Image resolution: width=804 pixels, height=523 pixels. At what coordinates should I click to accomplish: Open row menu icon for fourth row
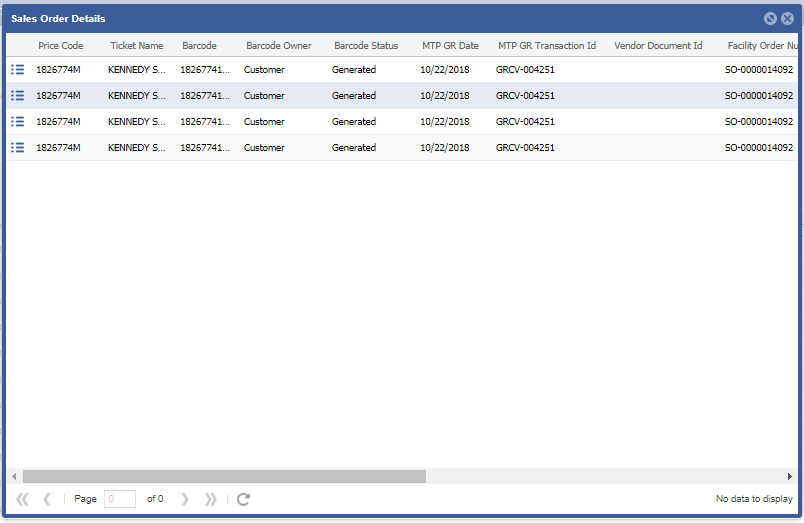click(17, 148)
